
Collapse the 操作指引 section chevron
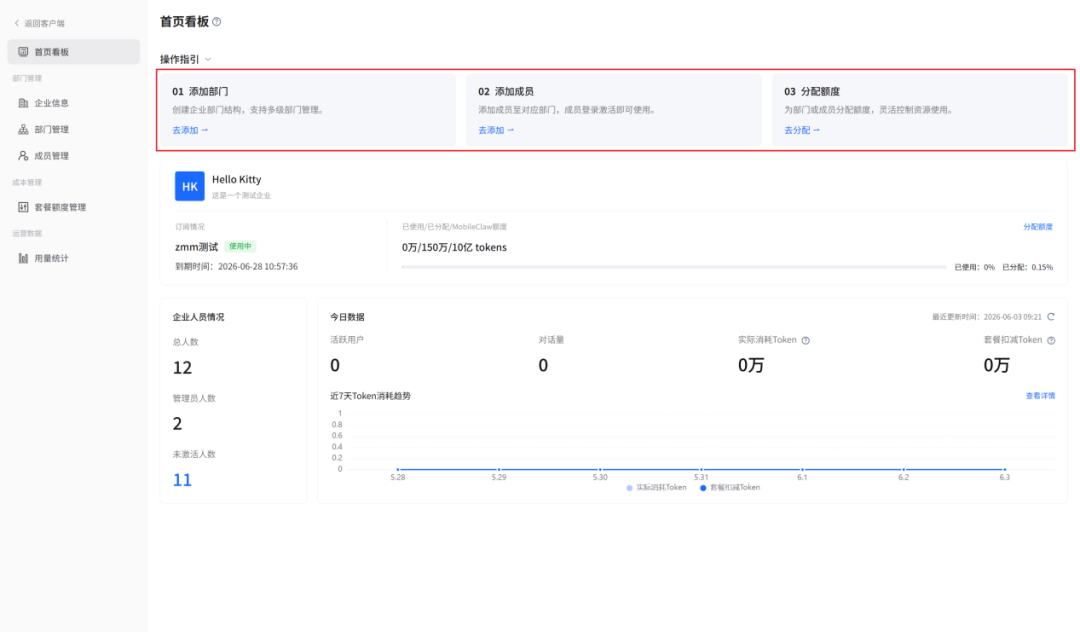coord(208,59)
